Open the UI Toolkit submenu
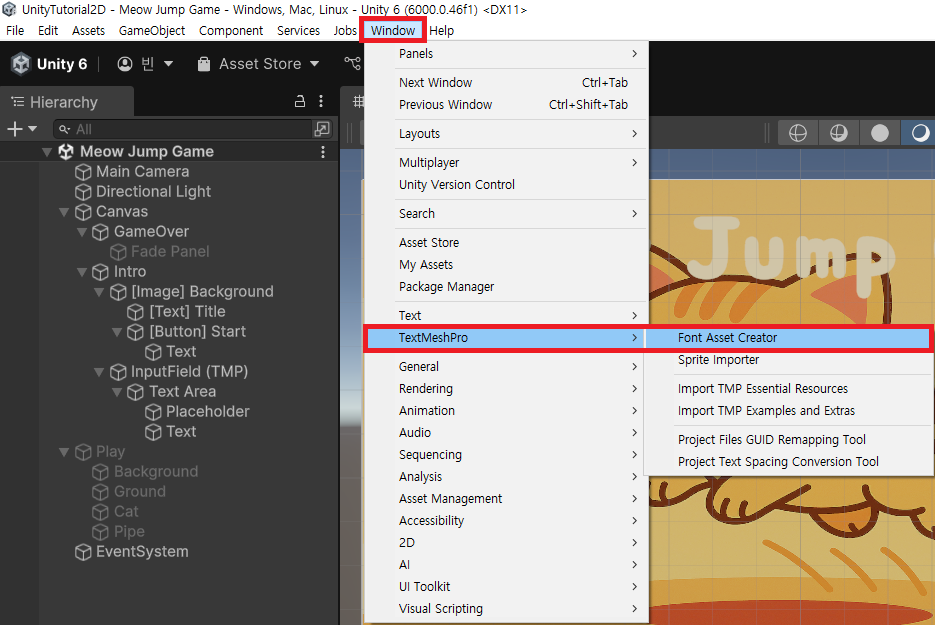935x625 pixels. 506,587
